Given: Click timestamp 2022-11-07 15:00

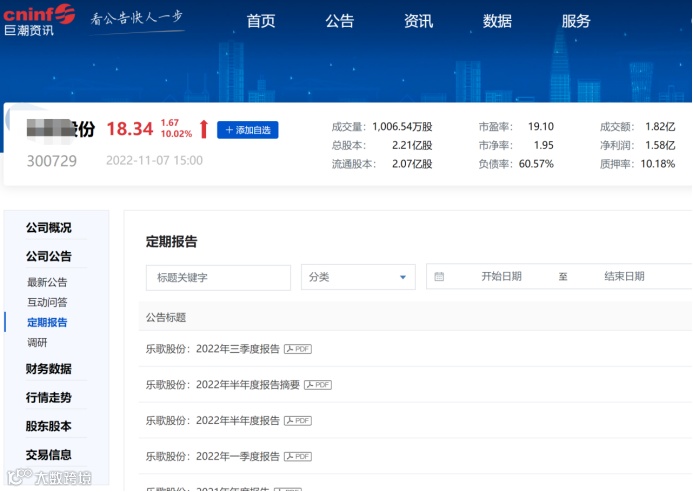Looking at the screenshot, I should click(154, 160).
